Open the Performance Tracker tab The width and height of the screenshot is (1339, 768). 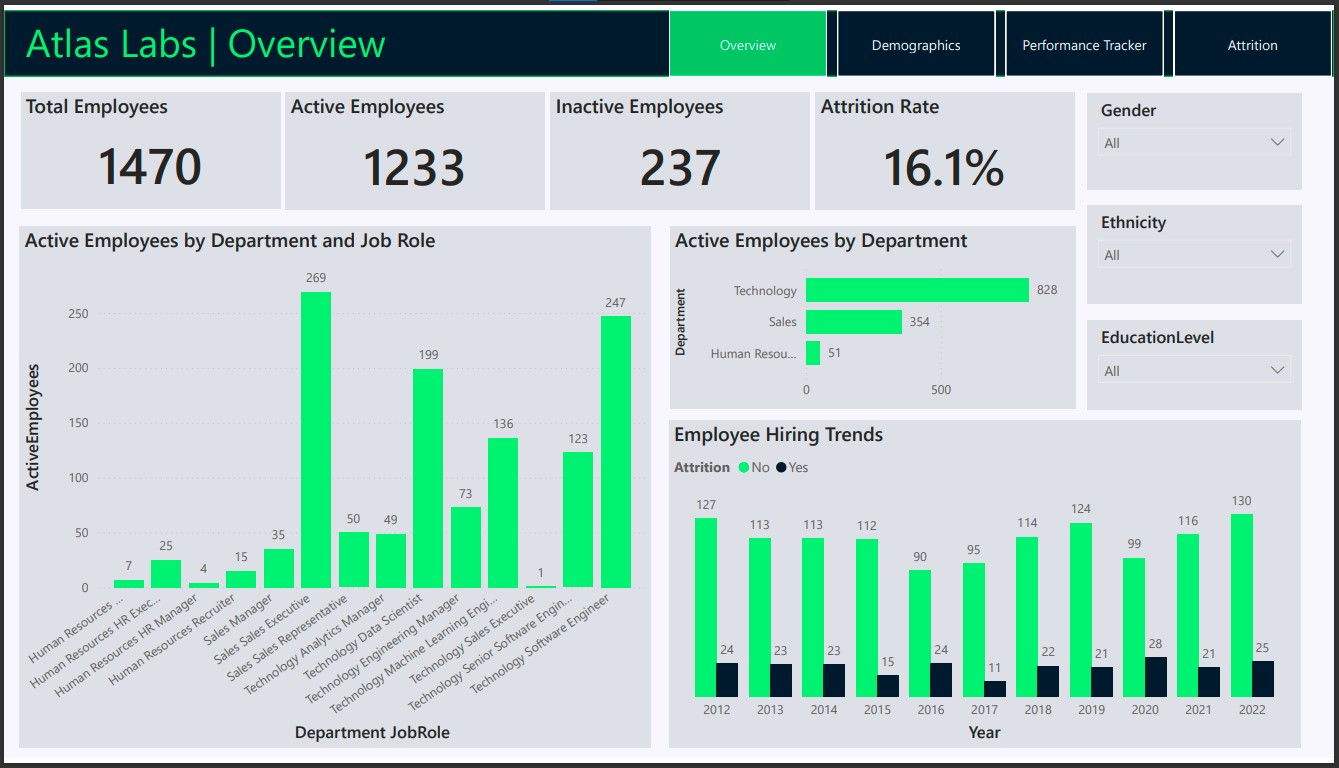coord(1084,45)
